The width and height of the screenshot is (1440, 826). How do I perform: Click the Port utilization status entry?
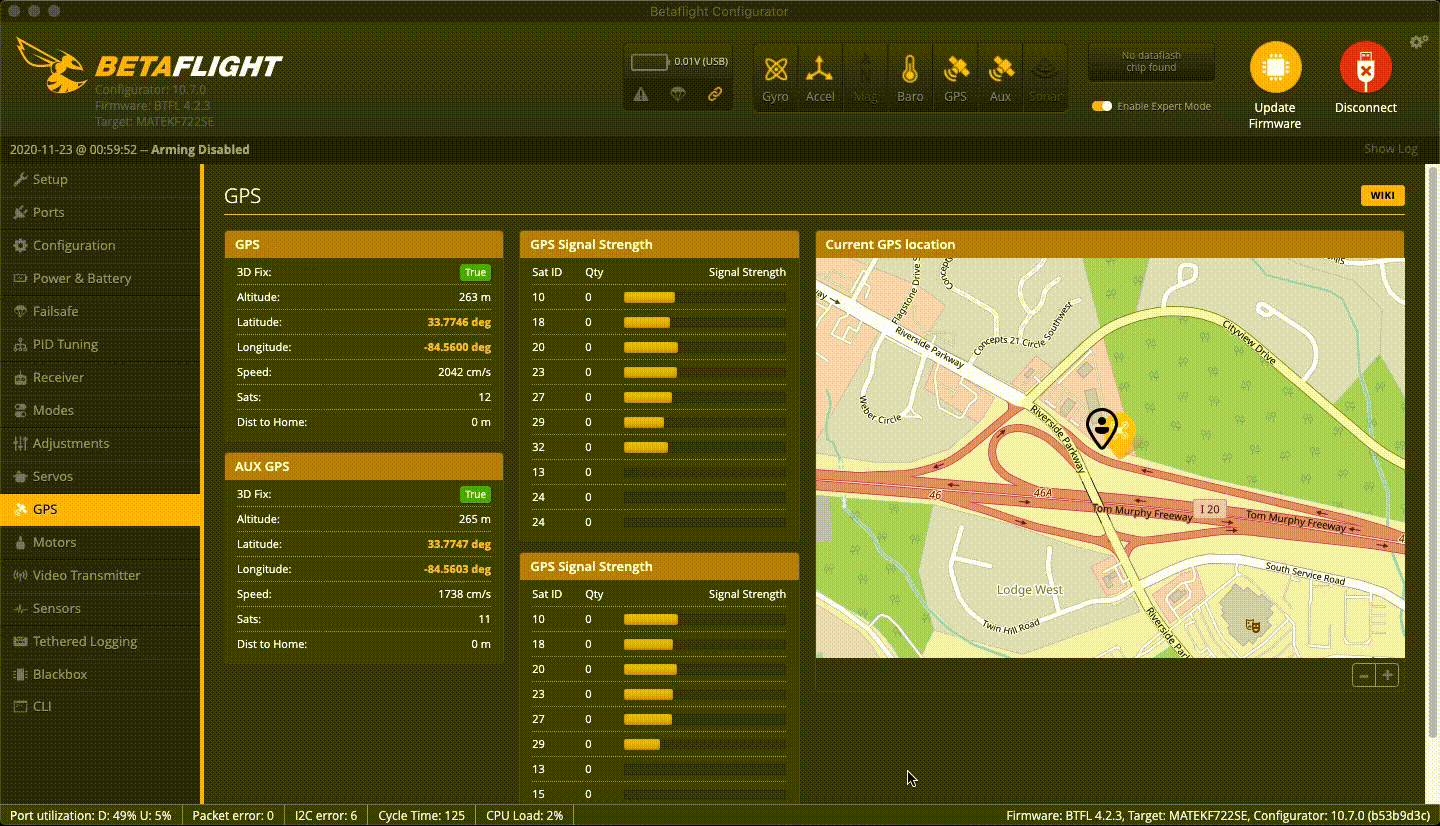click(x=91, y=815)
